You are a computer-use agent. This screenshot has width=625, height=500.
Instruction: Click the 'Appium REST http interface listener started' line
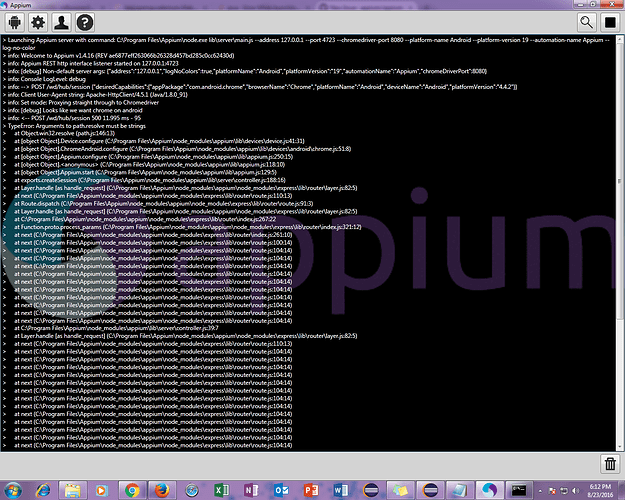[x=90, y=63]
